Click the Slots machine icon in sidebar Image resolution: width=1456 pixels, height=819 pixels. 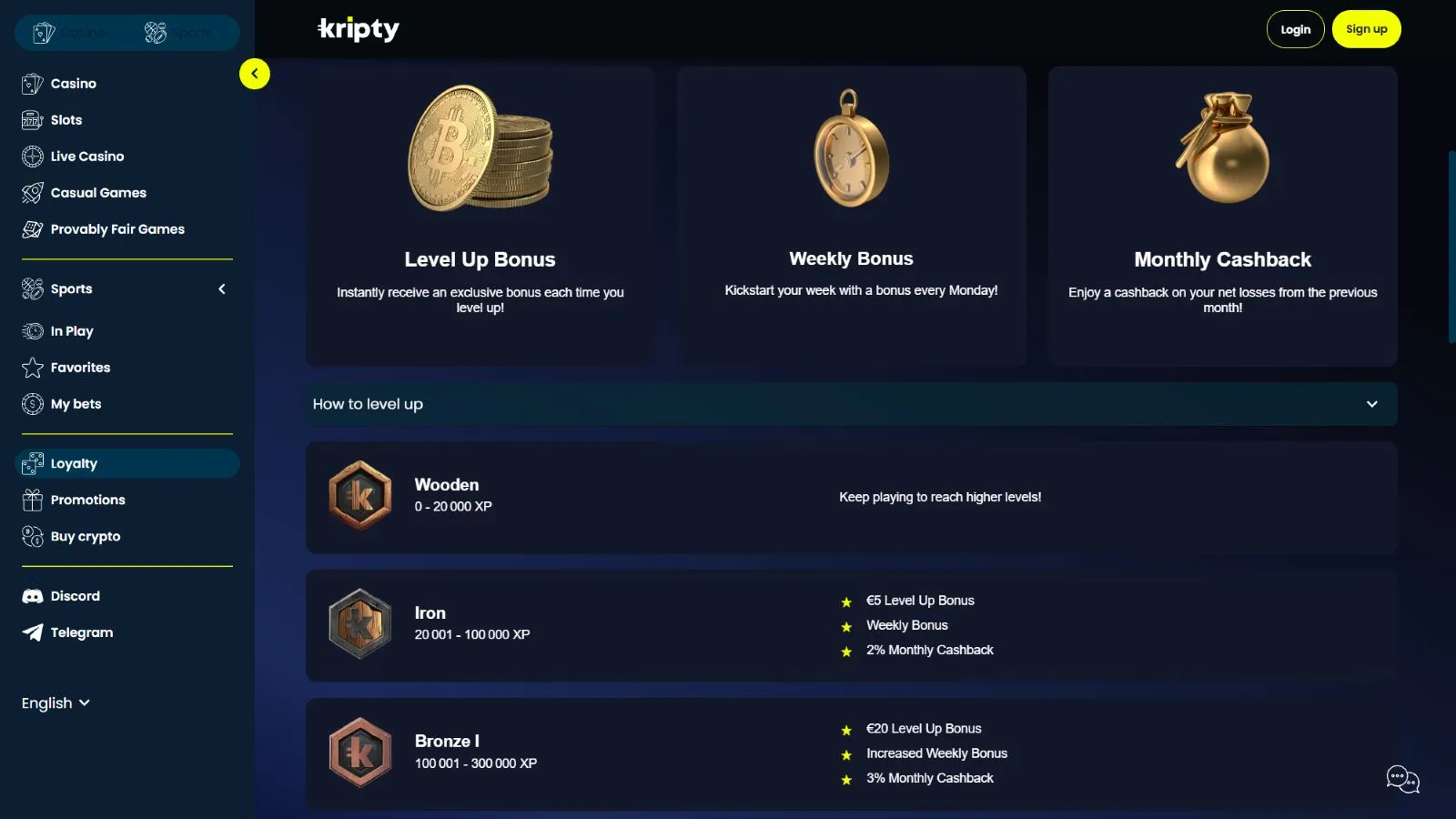tap(33, 120)
